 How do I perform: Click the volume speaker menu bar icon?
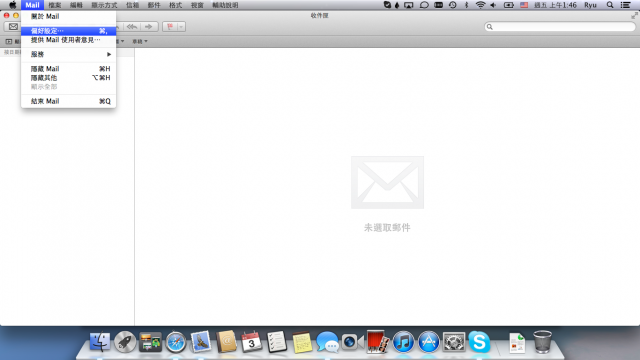point(493,5)
